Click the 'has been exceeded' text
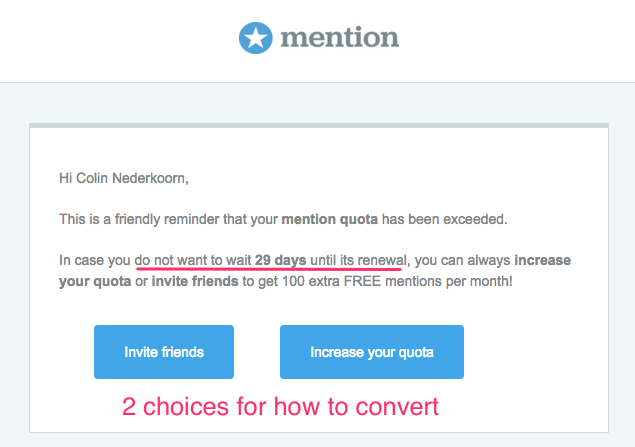Image resolution: width=635 pixels, height=447 pixels. pyautogui.click(x=444, y=219)
